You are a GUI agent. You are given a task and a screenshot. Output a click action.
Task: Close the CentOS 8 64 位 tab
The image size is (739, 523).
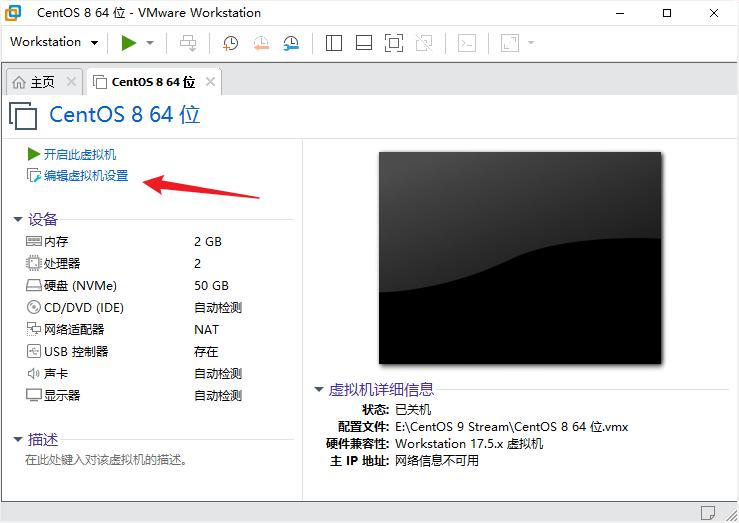(210, 82)
